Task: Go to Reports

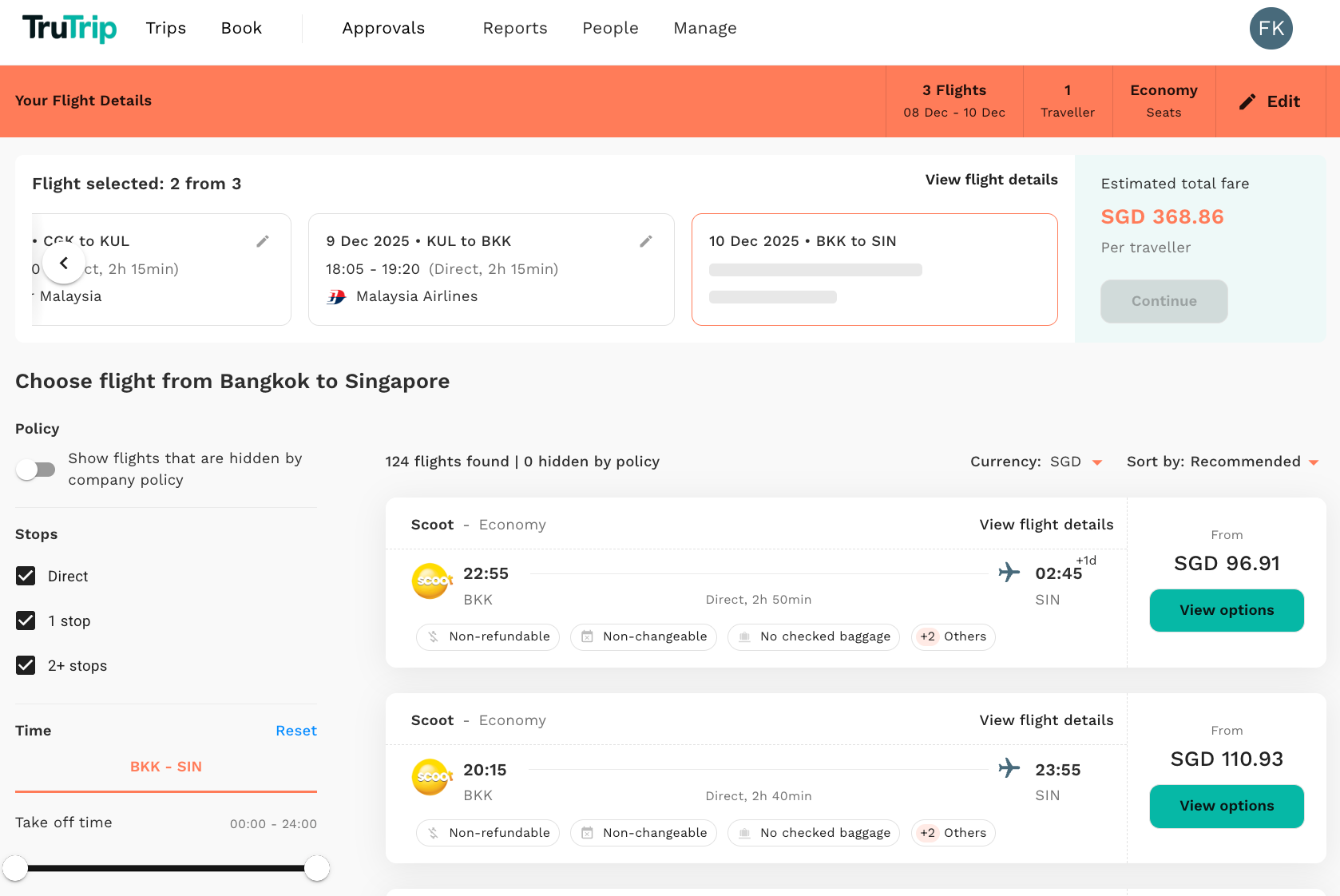Action: pos(515,28)
